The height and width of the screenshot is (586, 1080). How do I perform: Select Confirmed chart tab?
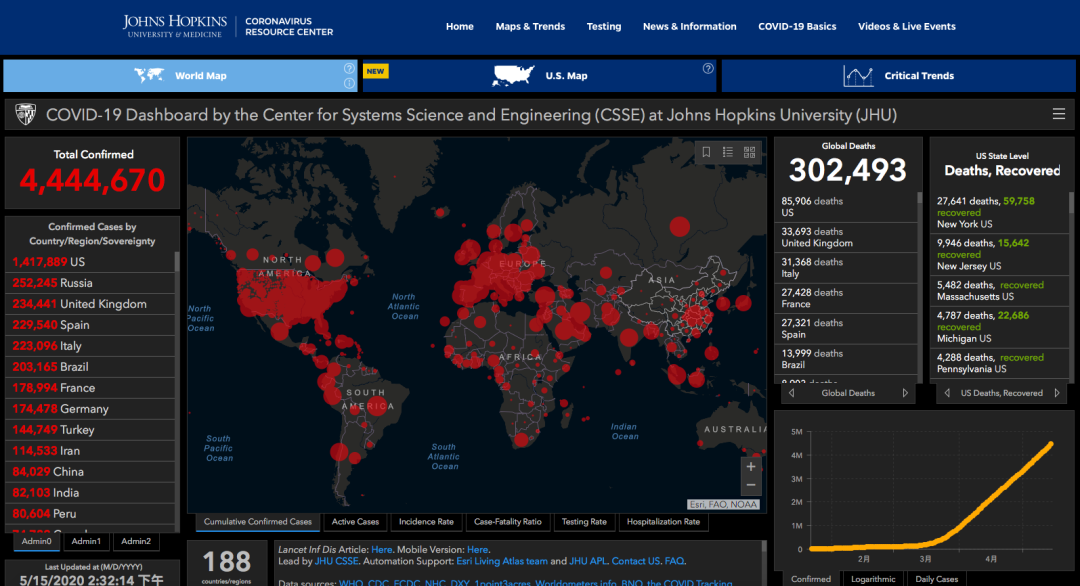click(x=811, y=579)
